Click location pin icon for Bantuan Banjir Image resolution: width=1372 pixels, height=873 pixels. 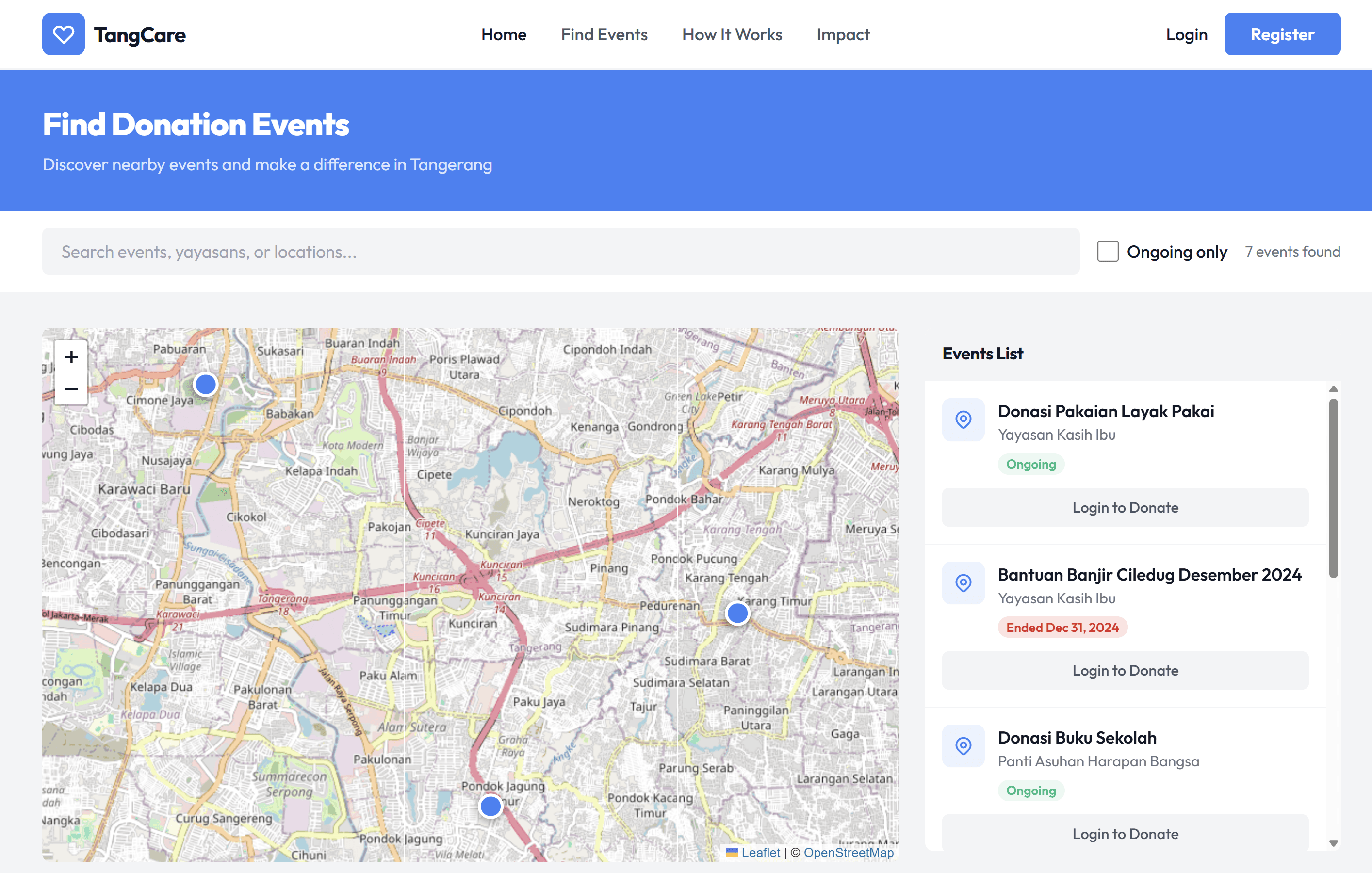[963, 583]
